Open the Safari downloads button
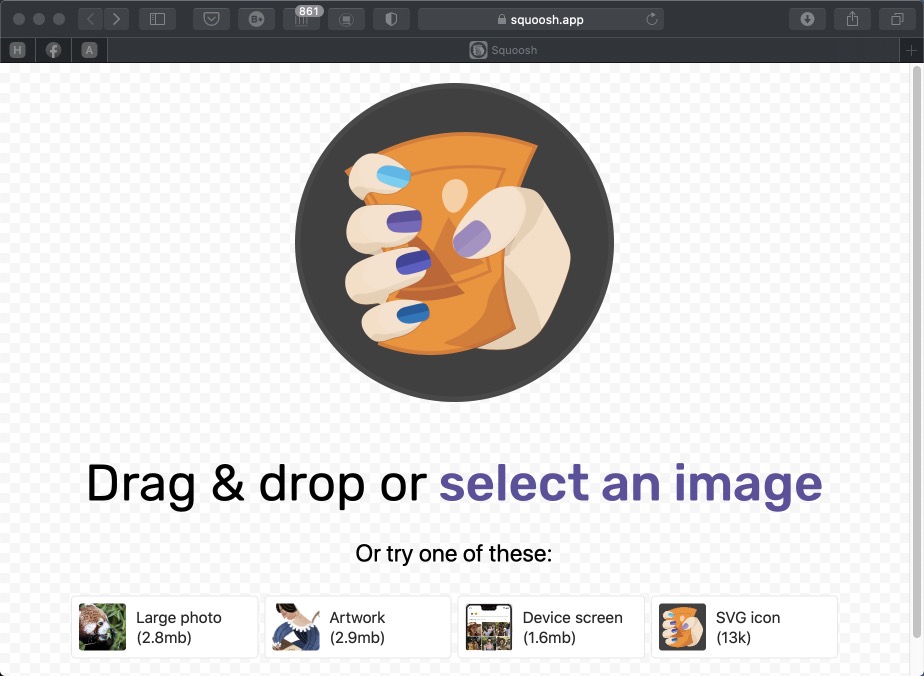The width and height of the screenshot is (924, 676). click(x=807, y=19)
